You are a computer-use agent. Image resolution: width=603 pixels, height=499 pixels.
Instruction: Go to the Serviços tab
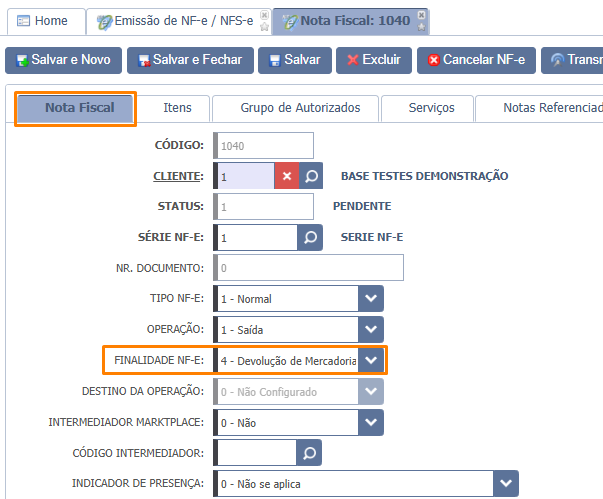click(x=431, y=107)
